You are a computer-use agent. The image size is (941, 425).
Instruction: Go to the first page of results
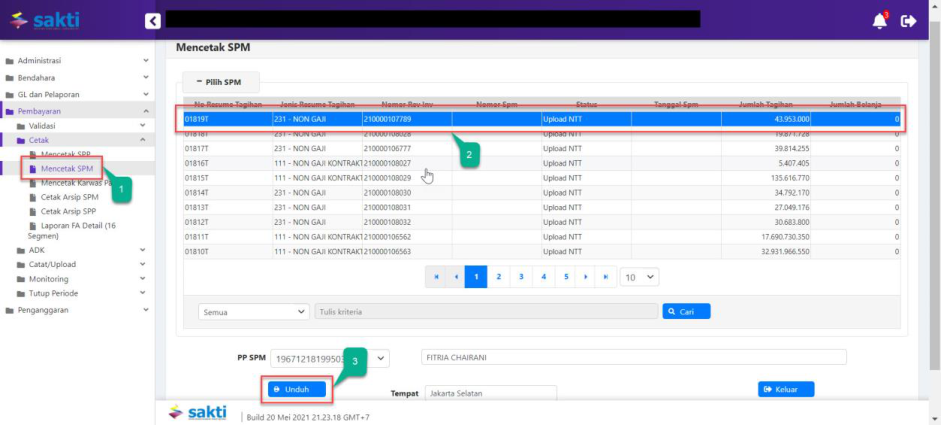point(435,276)
